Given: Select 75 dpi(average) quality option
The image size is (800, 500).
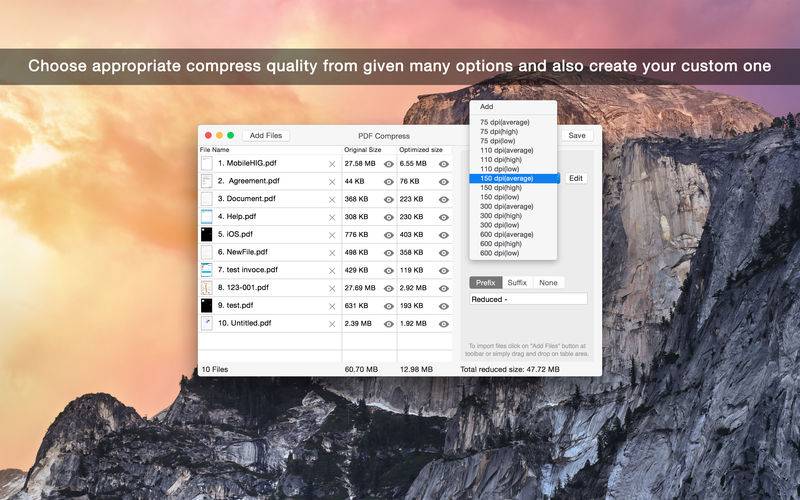Looking at the screenshot, I should click(x=513, y=122).
